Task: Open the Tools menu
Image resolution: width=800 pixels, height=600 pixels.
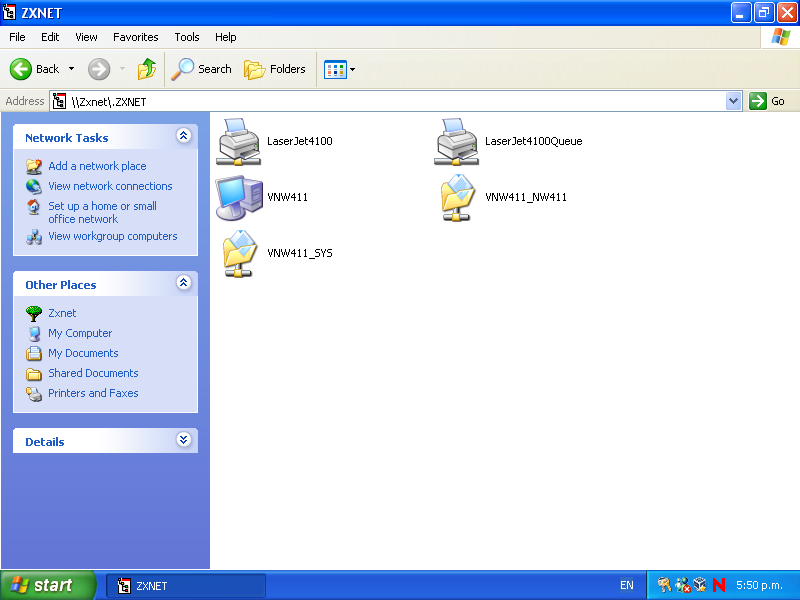Action: tap(187, 37)
